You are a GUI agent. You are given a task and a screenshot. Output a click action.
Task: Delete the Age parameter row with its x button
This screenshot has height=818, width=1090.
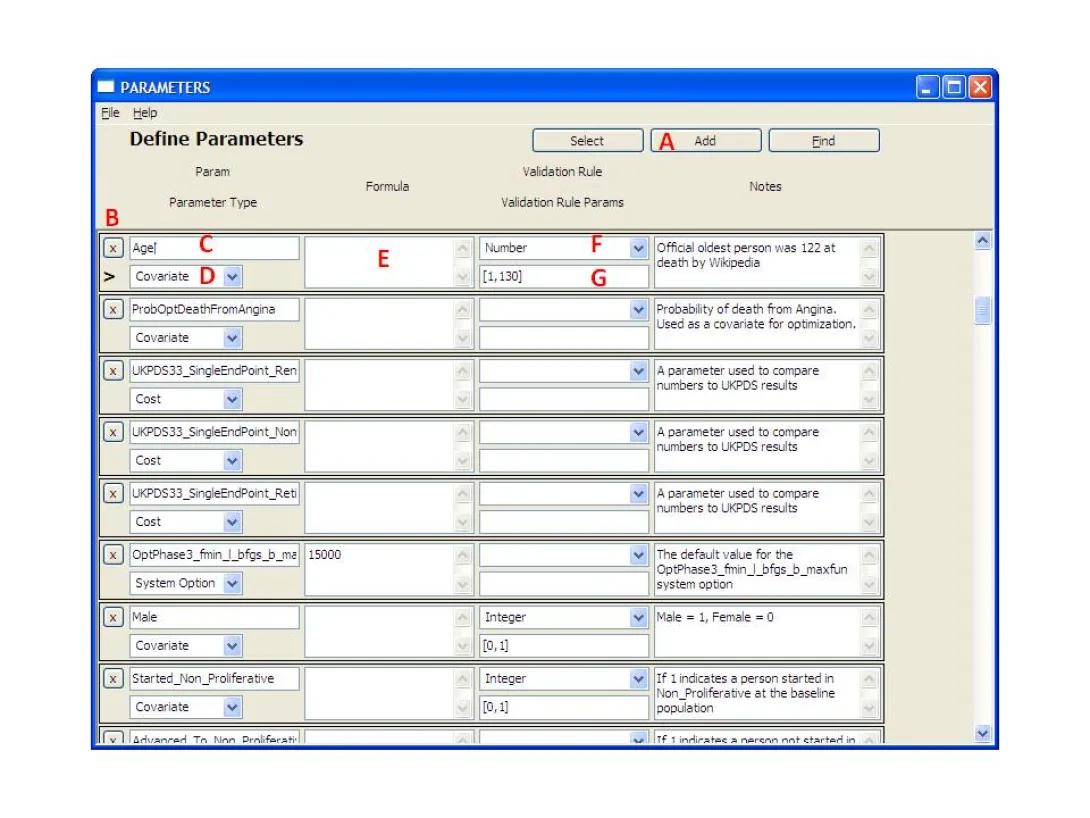pos(113,247)
